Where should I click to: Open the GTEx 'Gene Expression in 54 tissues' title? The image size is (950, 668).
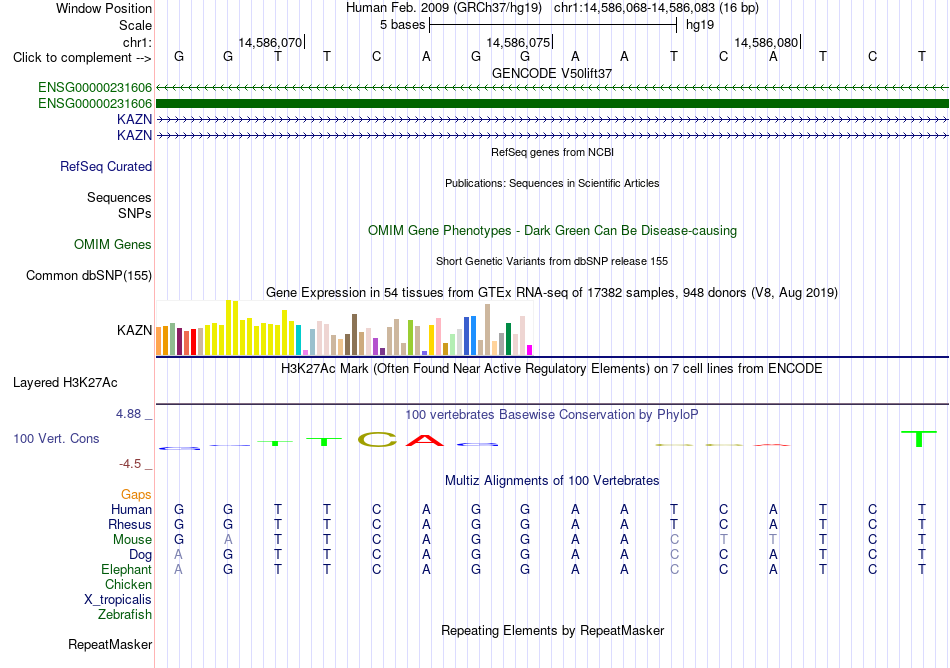(552, 293)
